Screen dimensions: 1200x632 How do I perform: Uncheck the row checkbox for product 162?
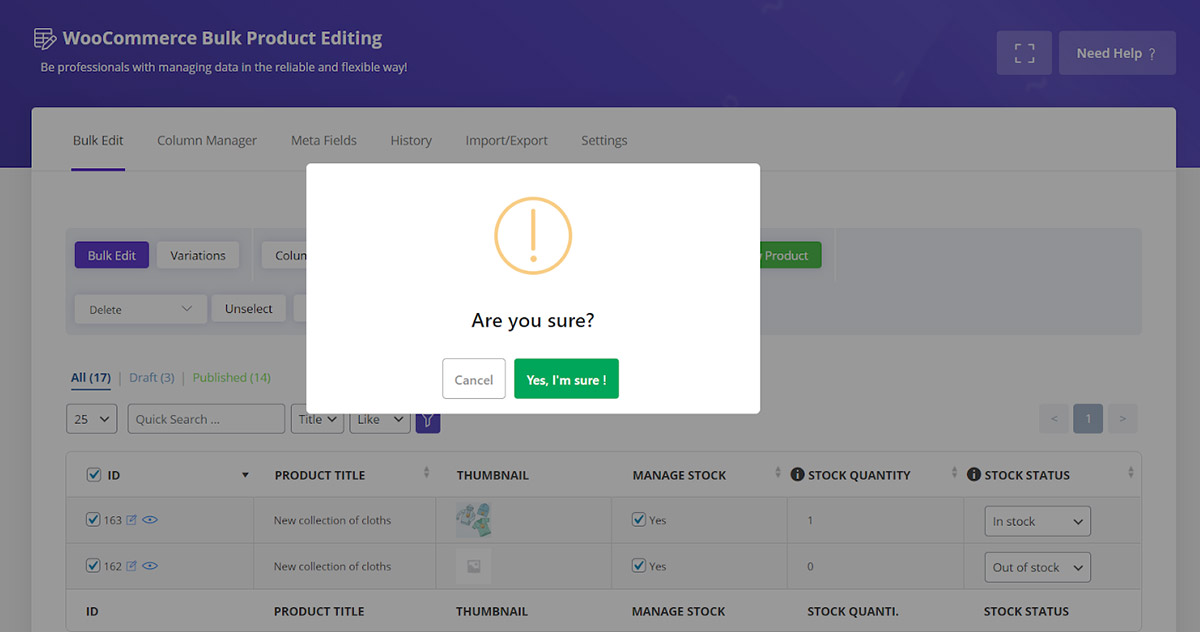(93, 566)
